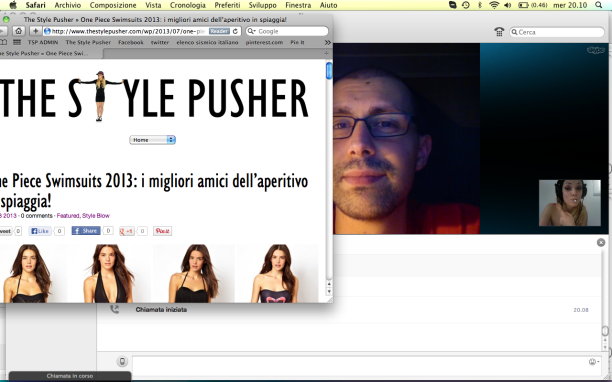Screen dimensions: 612x382
Task: Open the Cronologia menu
Action: click(188, 5)
